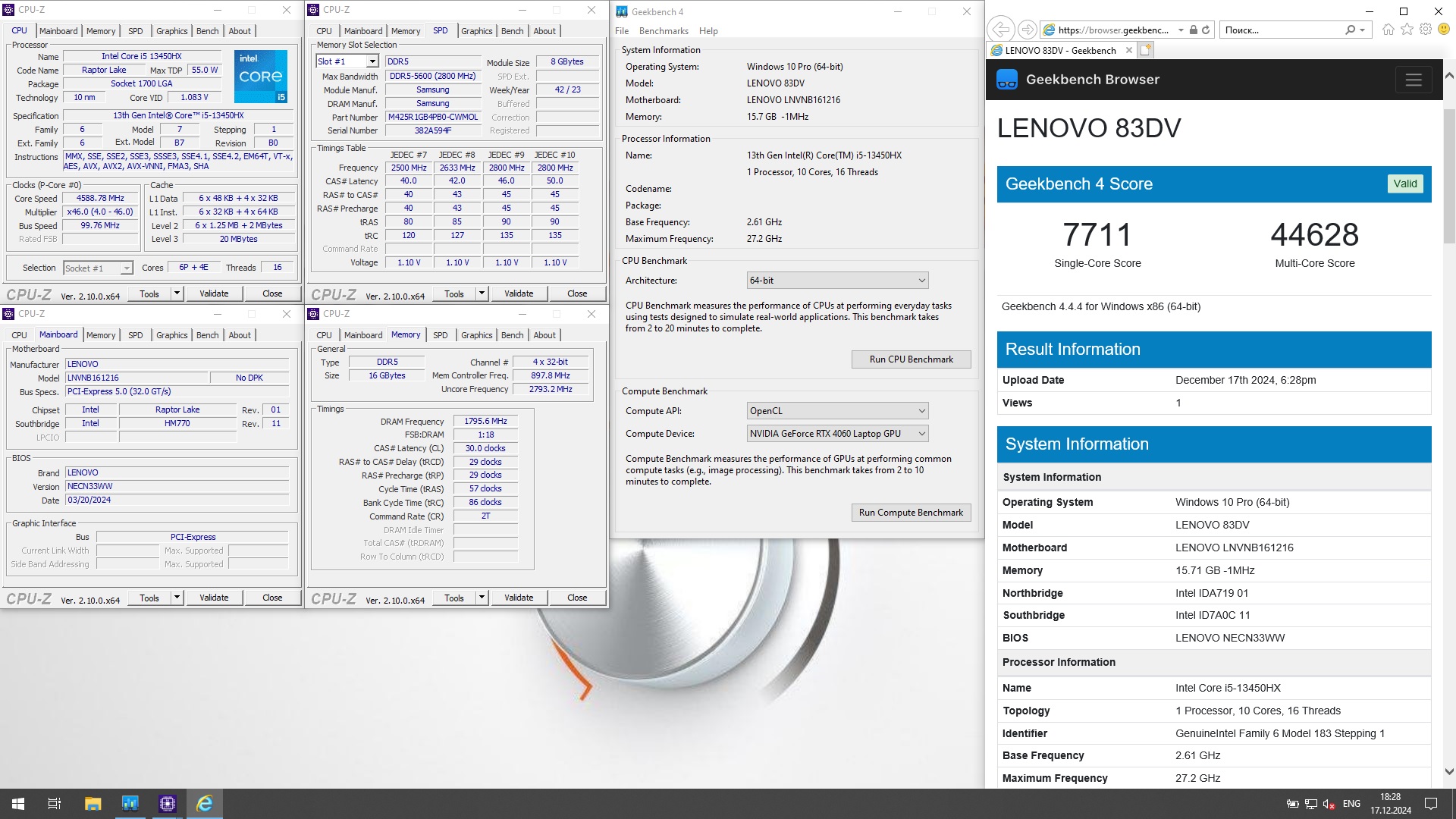Open the network icon in system tray
This screenshot has width=1456, height=819.
1310,804
